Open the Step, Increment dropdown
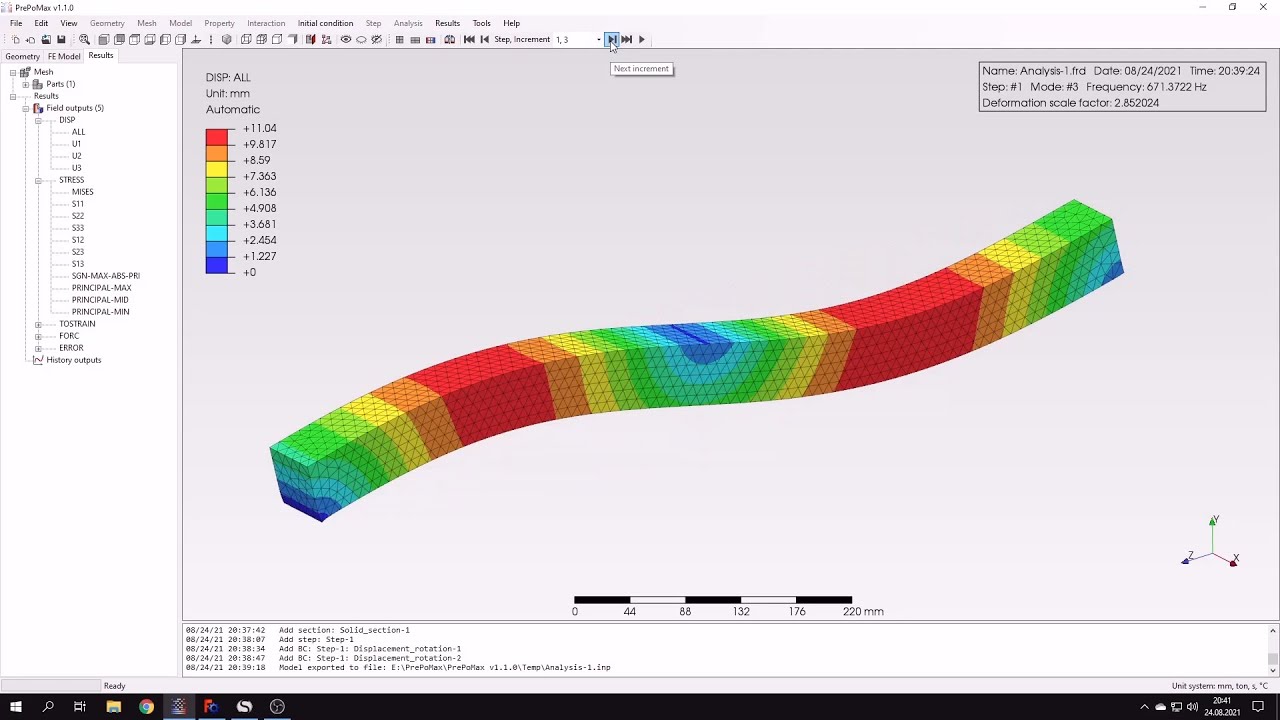Viewport: 1280px width, 720px height. click(x=599, y=39)
